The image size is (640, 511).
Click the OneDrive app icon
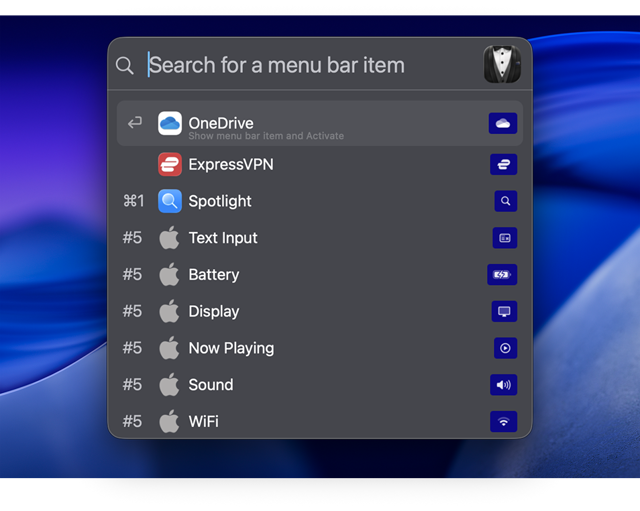[x=170, y=123]
